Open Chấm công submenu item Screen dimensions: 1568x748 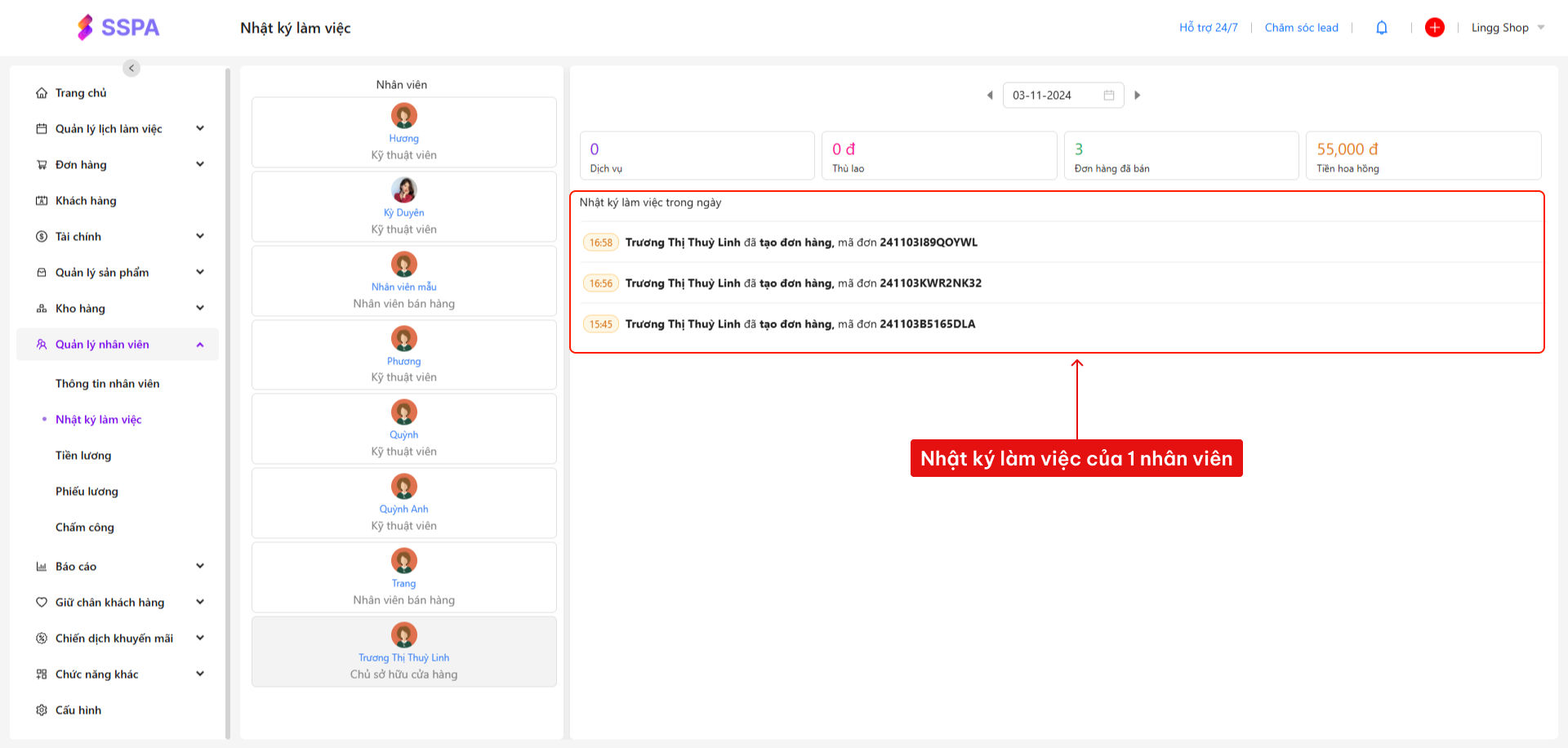(85, 528)
